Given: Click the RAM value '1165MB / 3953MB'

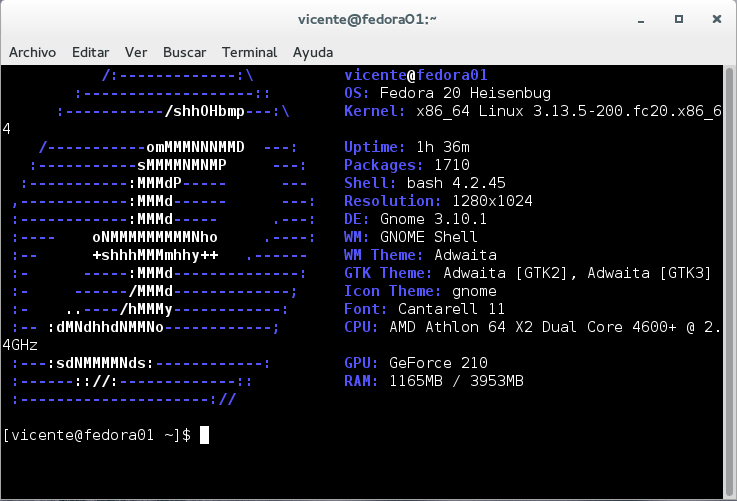Looking at the screenshot, I should point(456,381).
